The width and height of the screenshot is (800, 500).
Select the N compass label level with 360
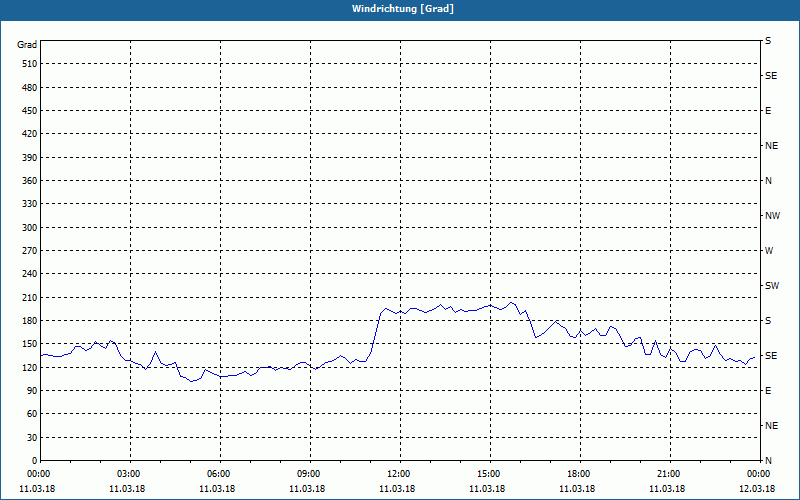coord(768,181)
